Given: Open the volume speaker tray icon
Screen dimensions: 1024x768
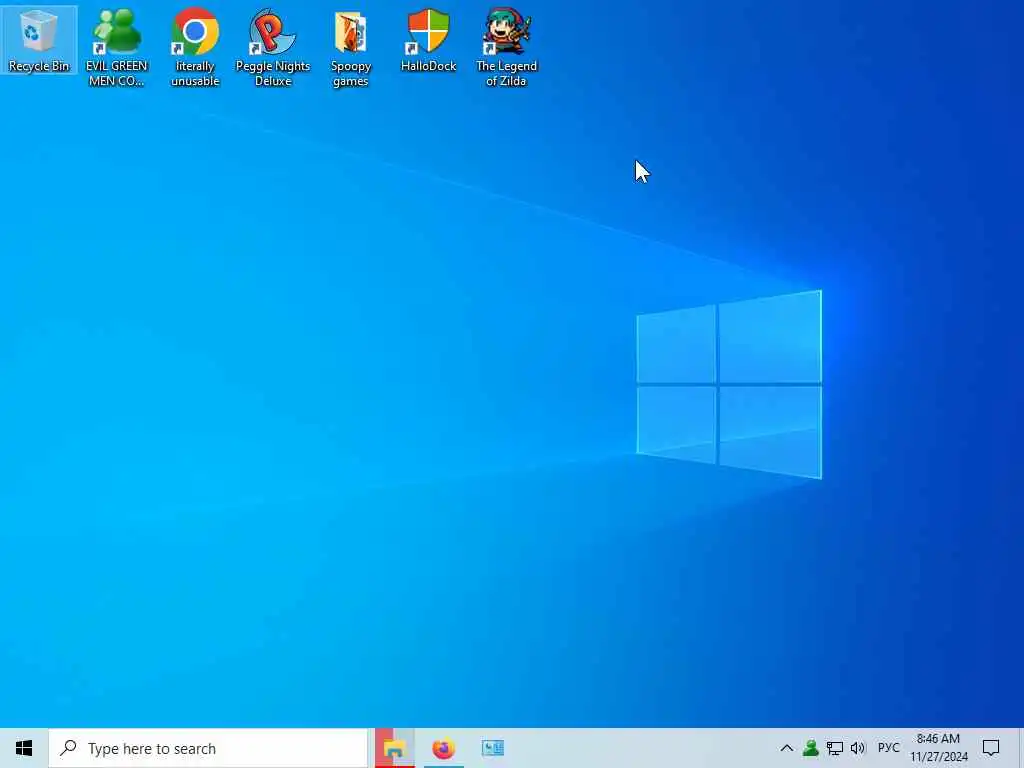Looking at the screenshot, I should point(858,748).
